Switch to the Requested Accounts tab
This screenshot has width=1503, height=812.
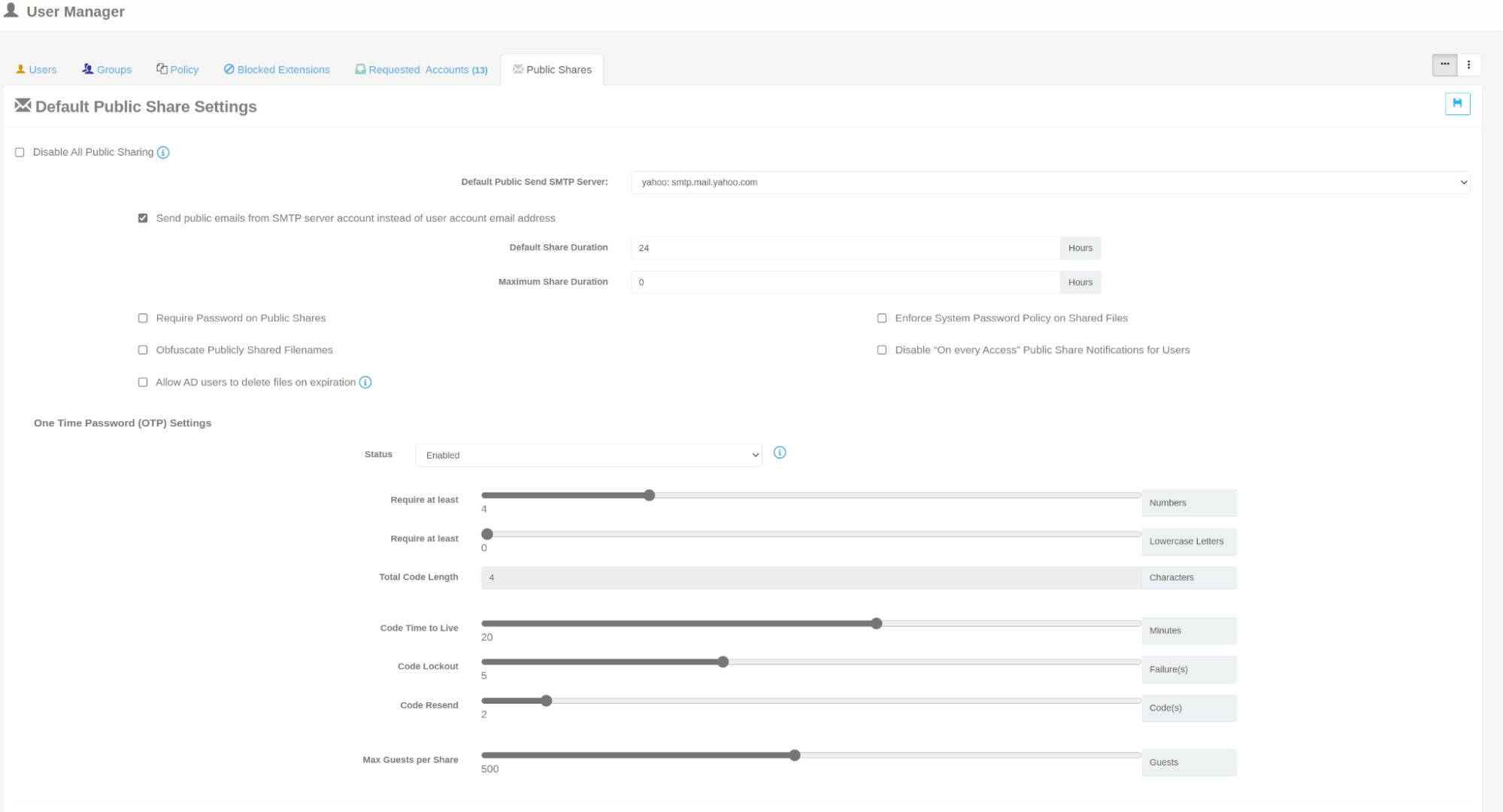click(421, 69)
